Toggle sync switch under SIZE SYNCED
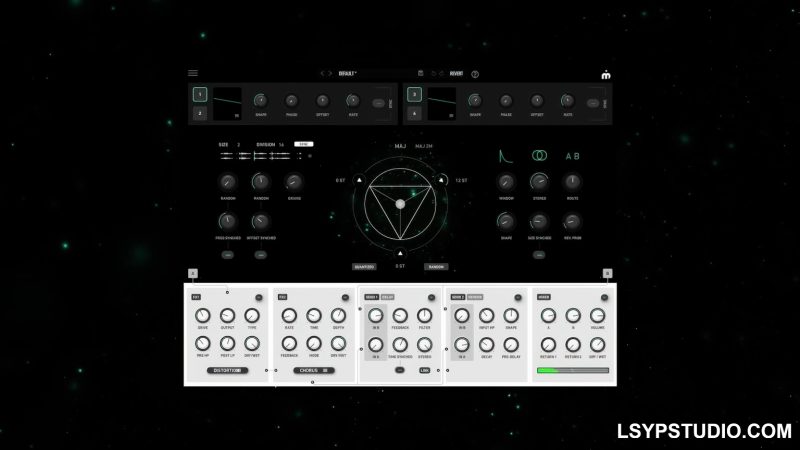 click(539, 255)
